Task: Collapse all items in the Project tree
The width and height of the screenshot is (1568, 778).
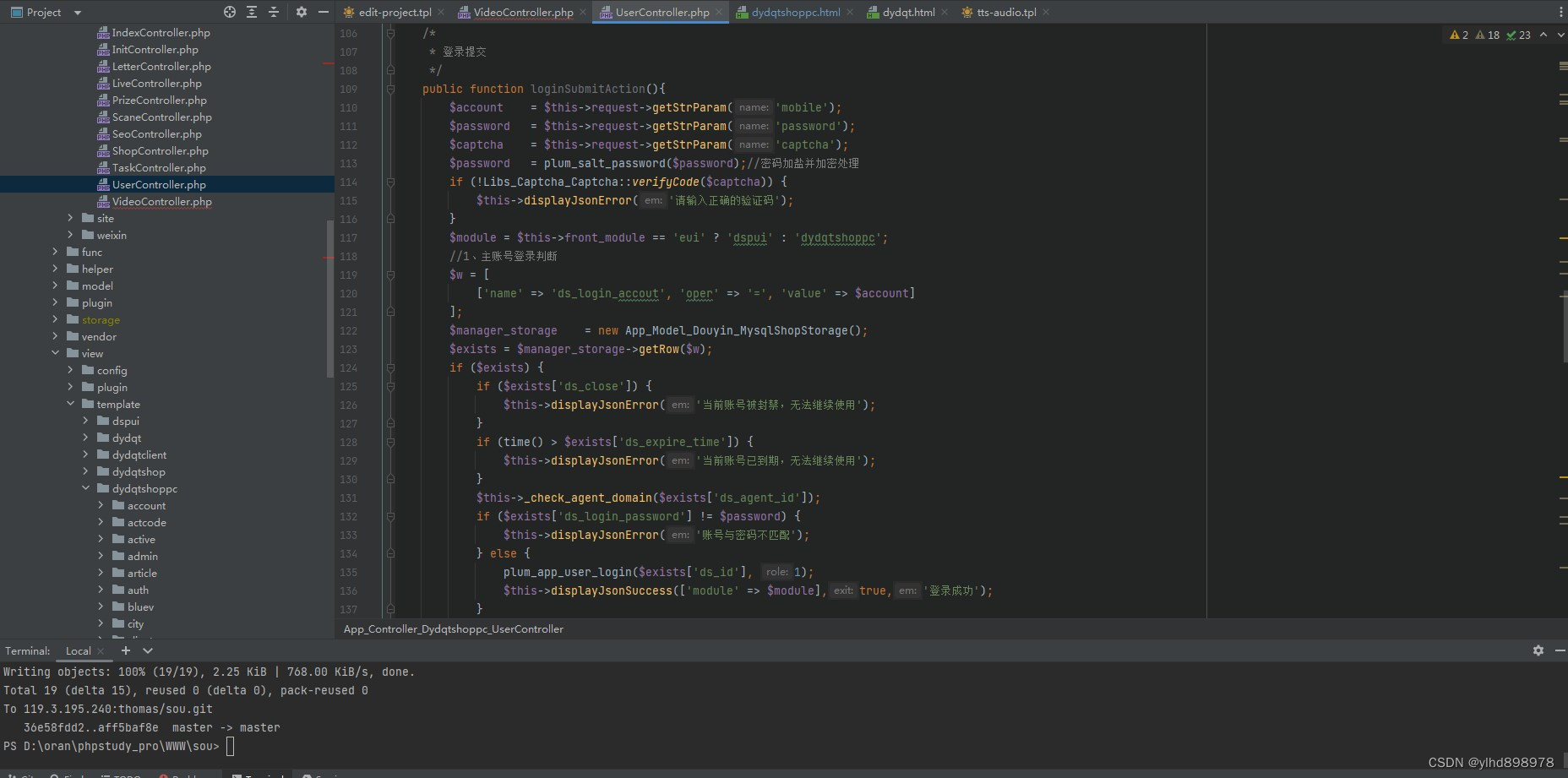Action: (x=274, y=12)
